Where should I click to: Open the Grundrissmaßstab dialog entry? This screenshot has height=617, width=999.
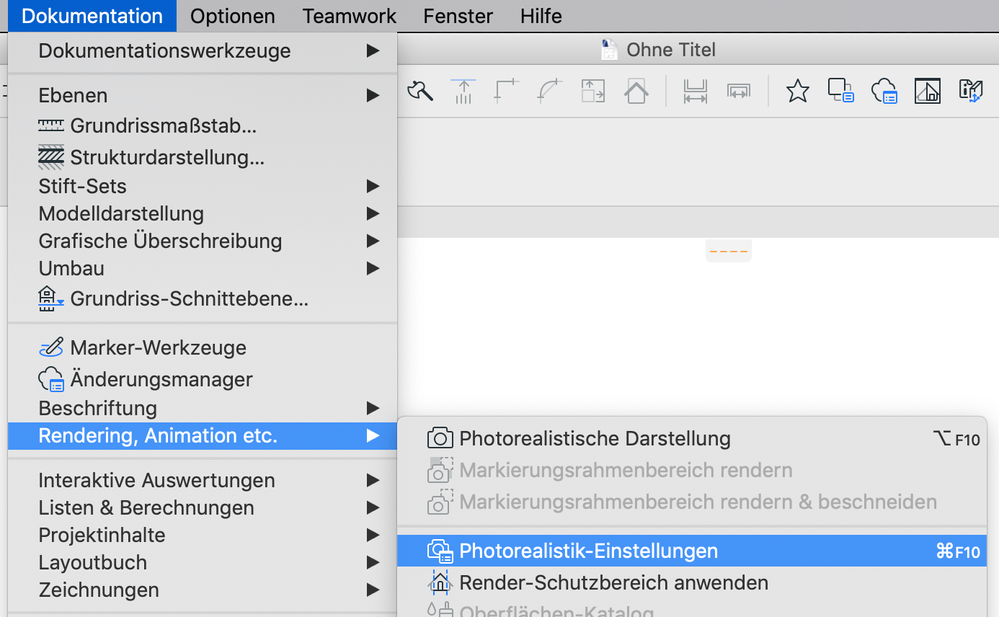pos(162,126)
